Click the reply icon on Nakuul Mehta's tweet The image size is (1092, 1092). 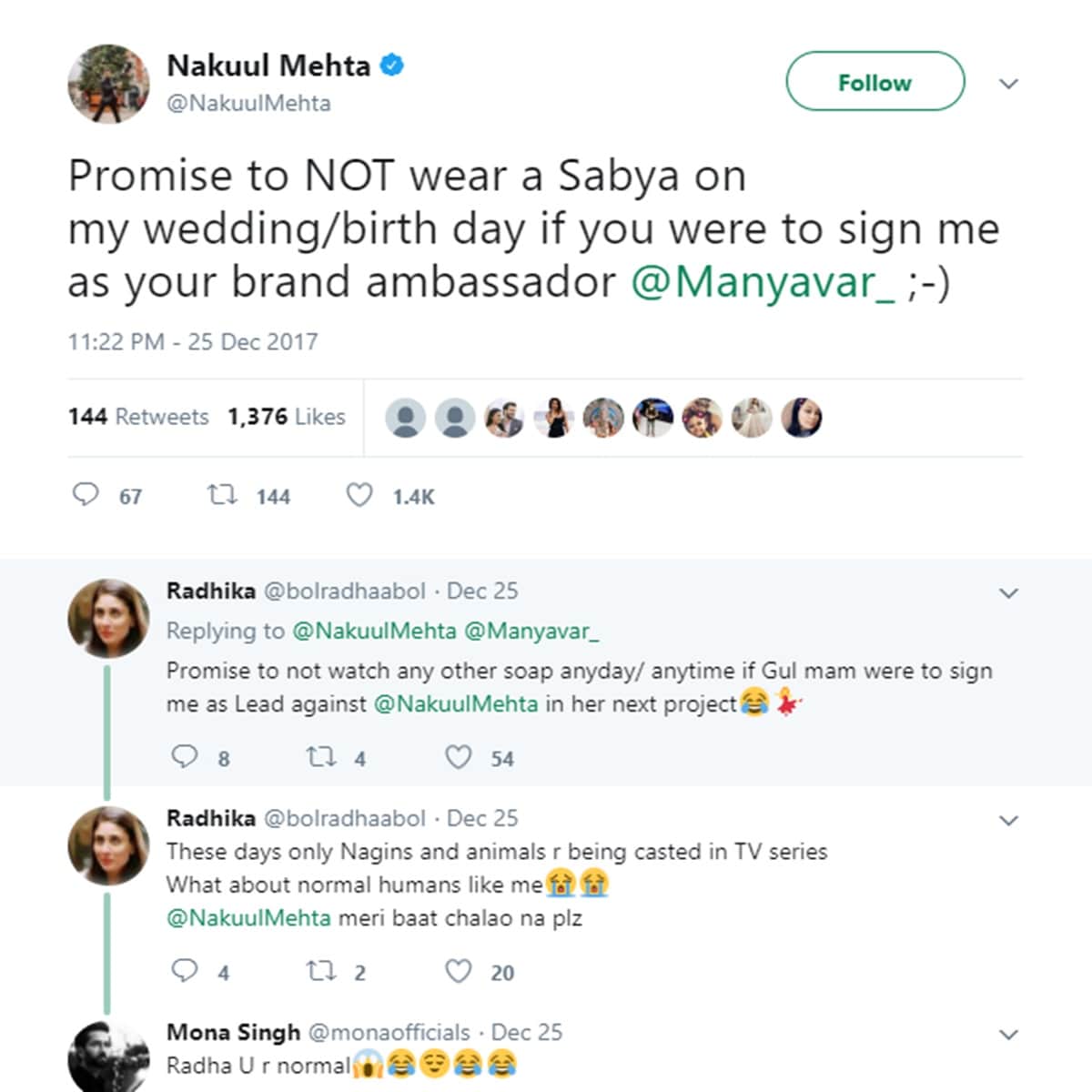point(86,495)
